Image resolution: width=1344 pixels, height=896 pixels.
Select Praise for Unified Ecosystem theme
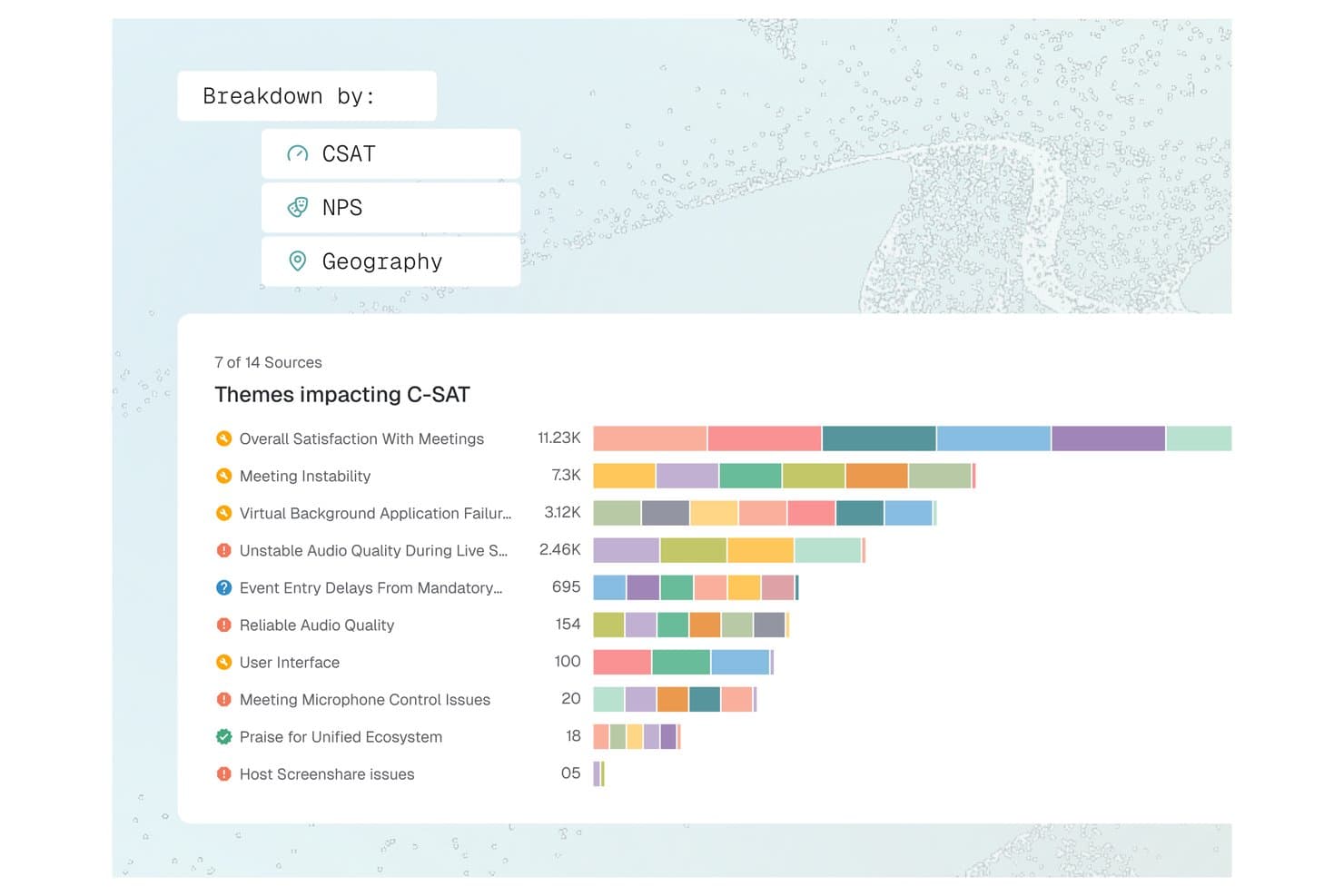pyautogui.click(x=341, y=736)
